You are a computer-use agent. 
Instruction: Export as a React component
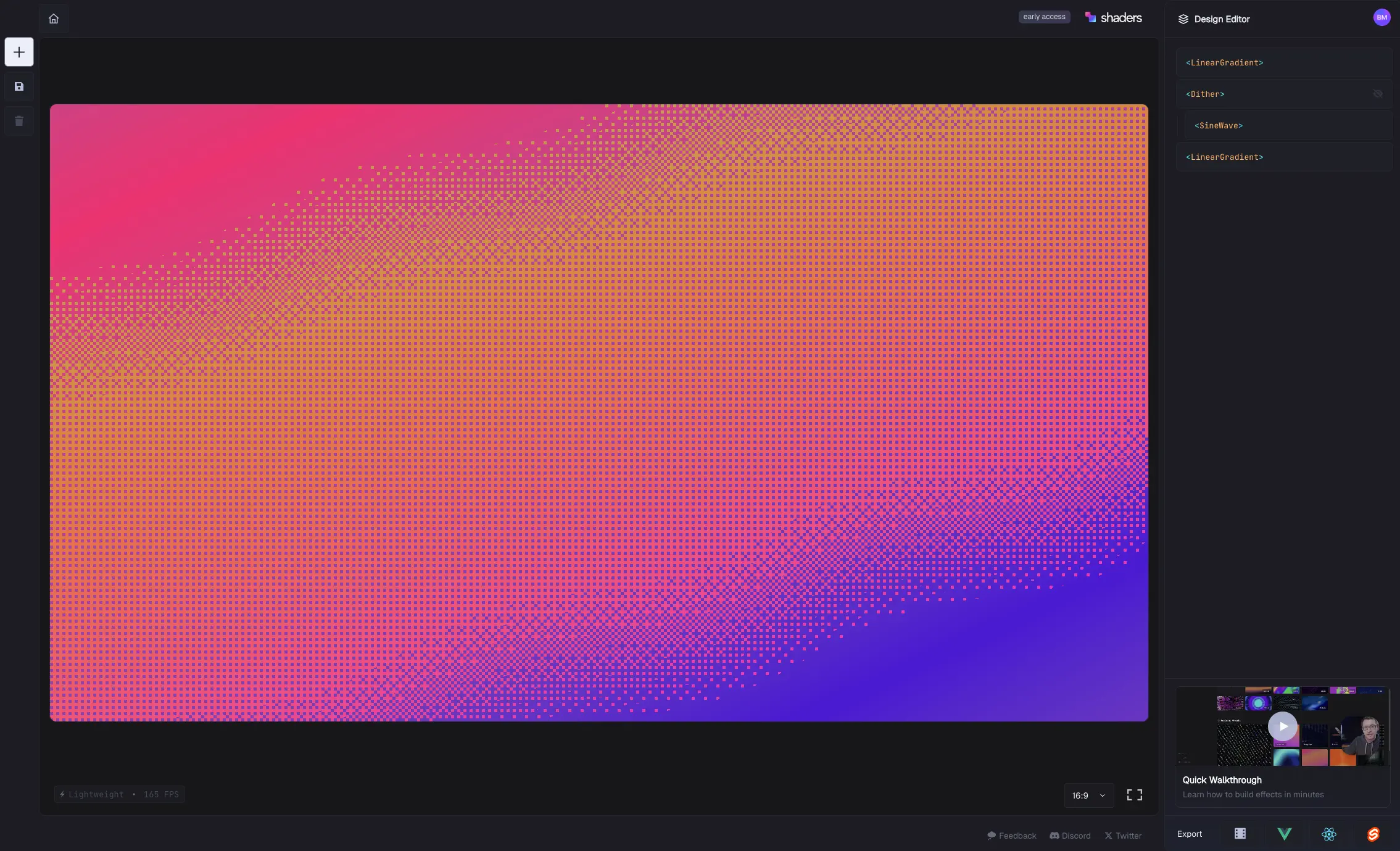1328,834
